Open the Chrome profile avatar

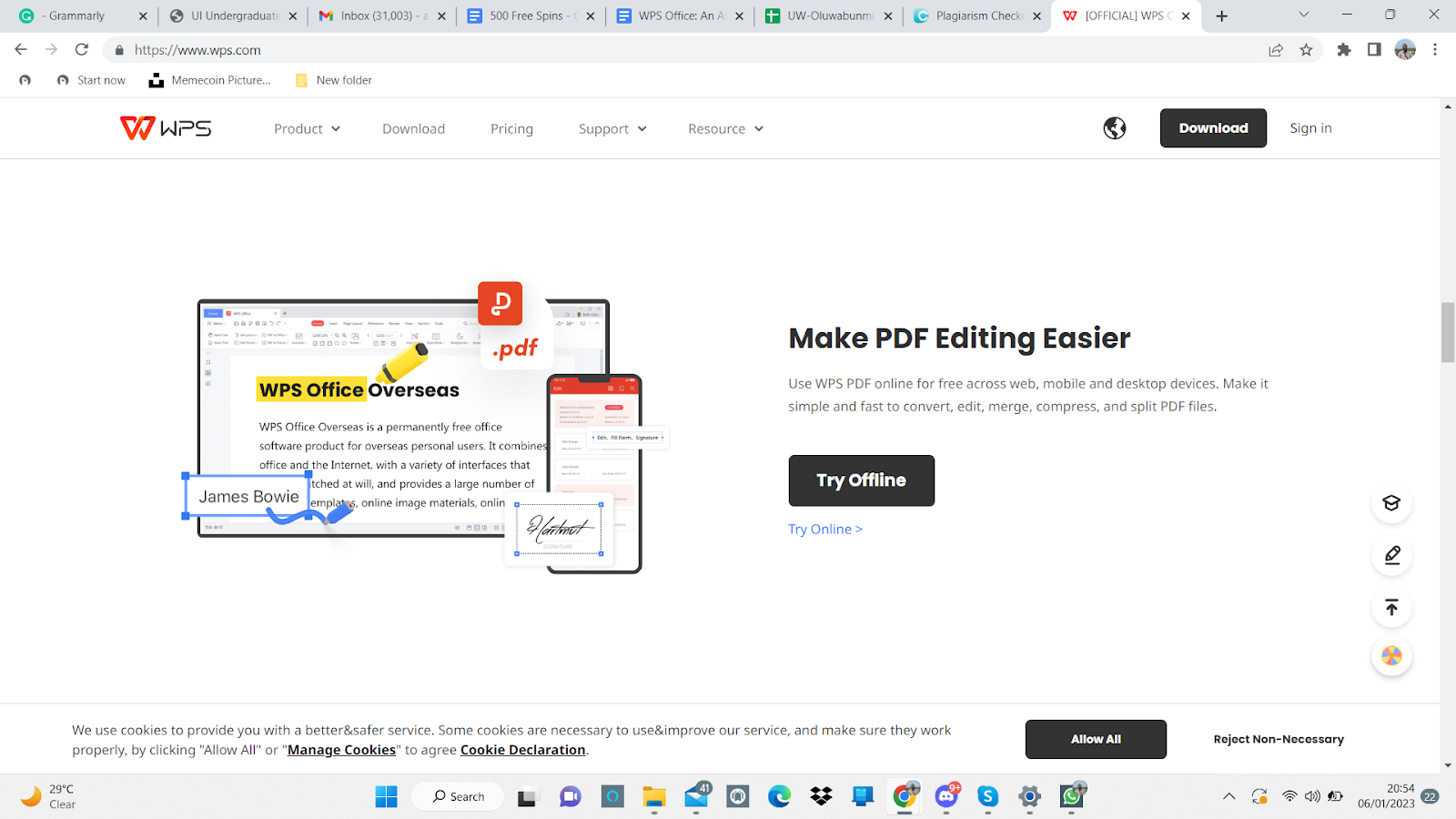1405,50
